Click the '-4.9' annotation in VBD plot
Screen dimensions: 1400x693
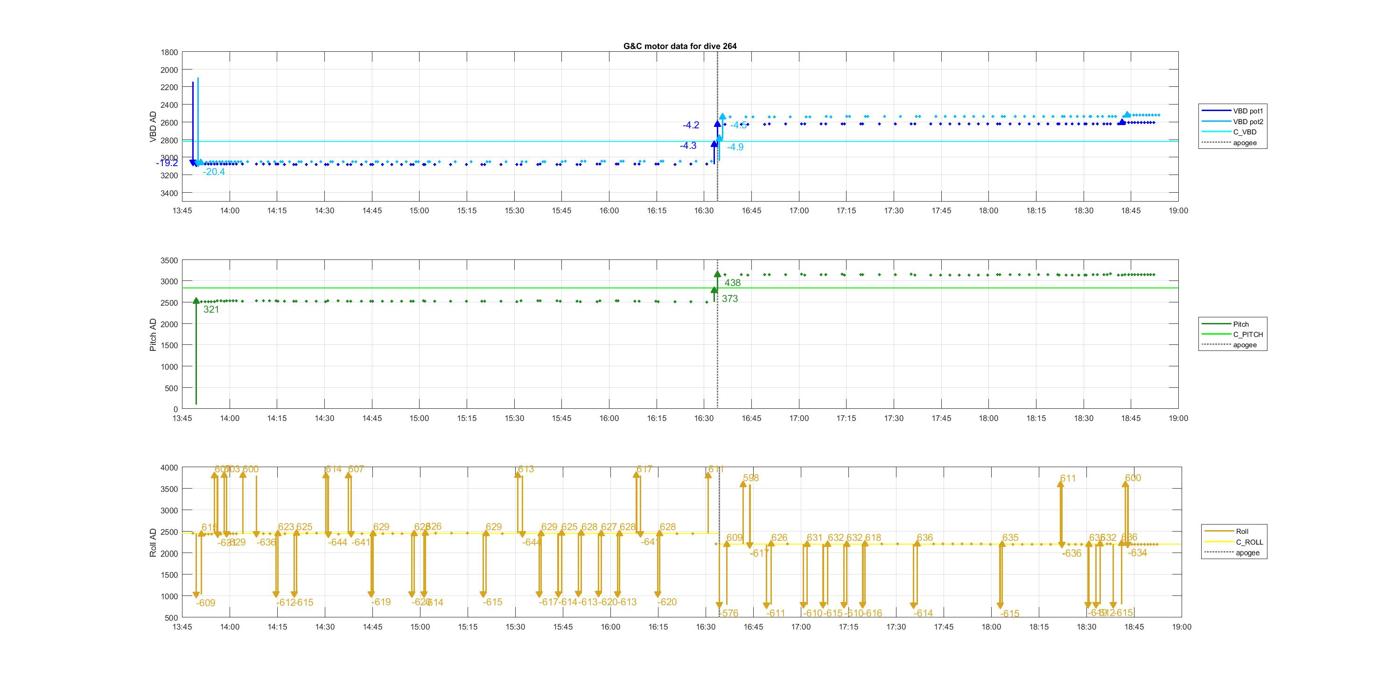pyautogui.click(x=735, y=147)
